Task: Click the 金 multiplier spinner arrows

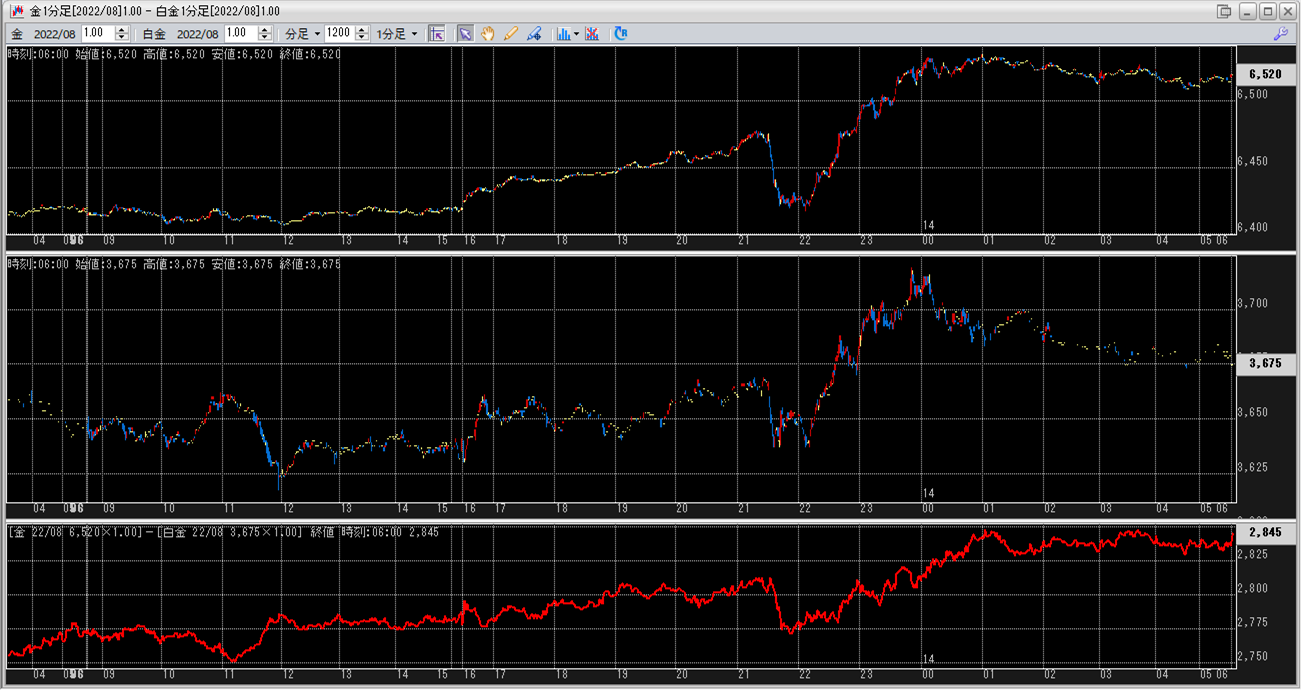Action: [122, 33]
